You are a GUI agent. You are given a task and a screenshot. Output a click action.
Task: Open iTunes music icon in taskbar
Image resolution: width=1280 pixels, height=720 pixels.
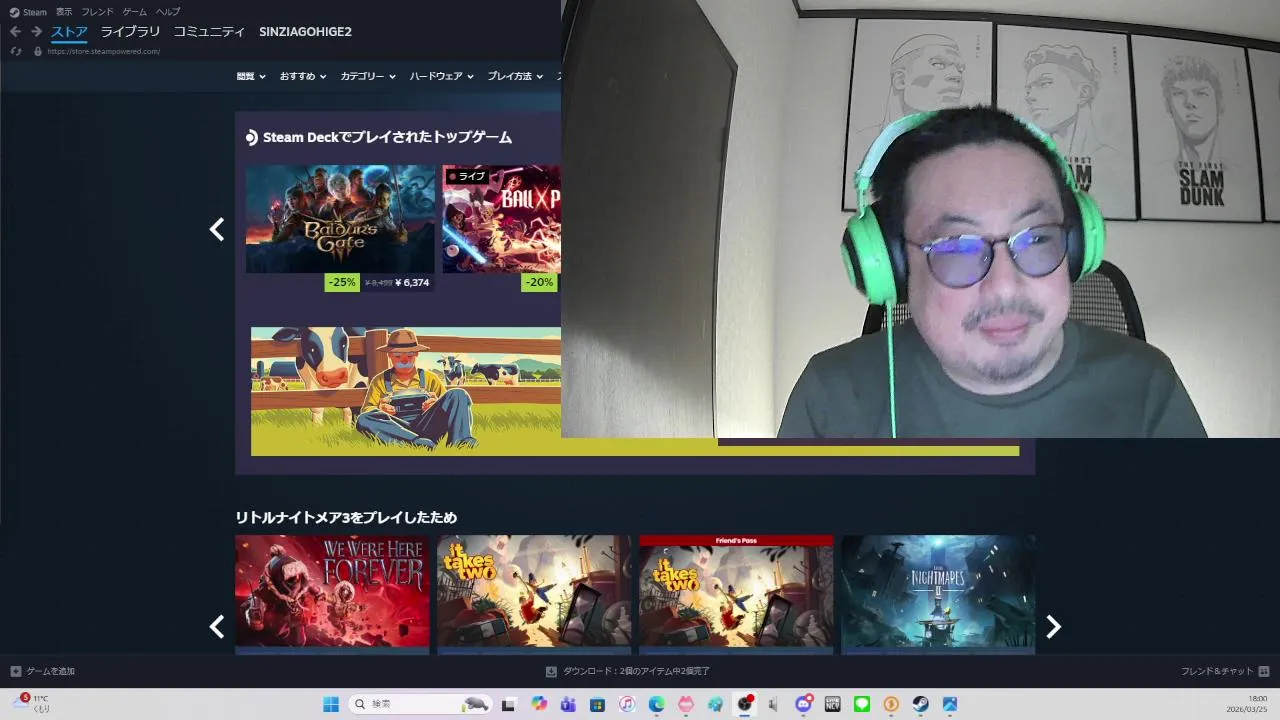[627, 704]
